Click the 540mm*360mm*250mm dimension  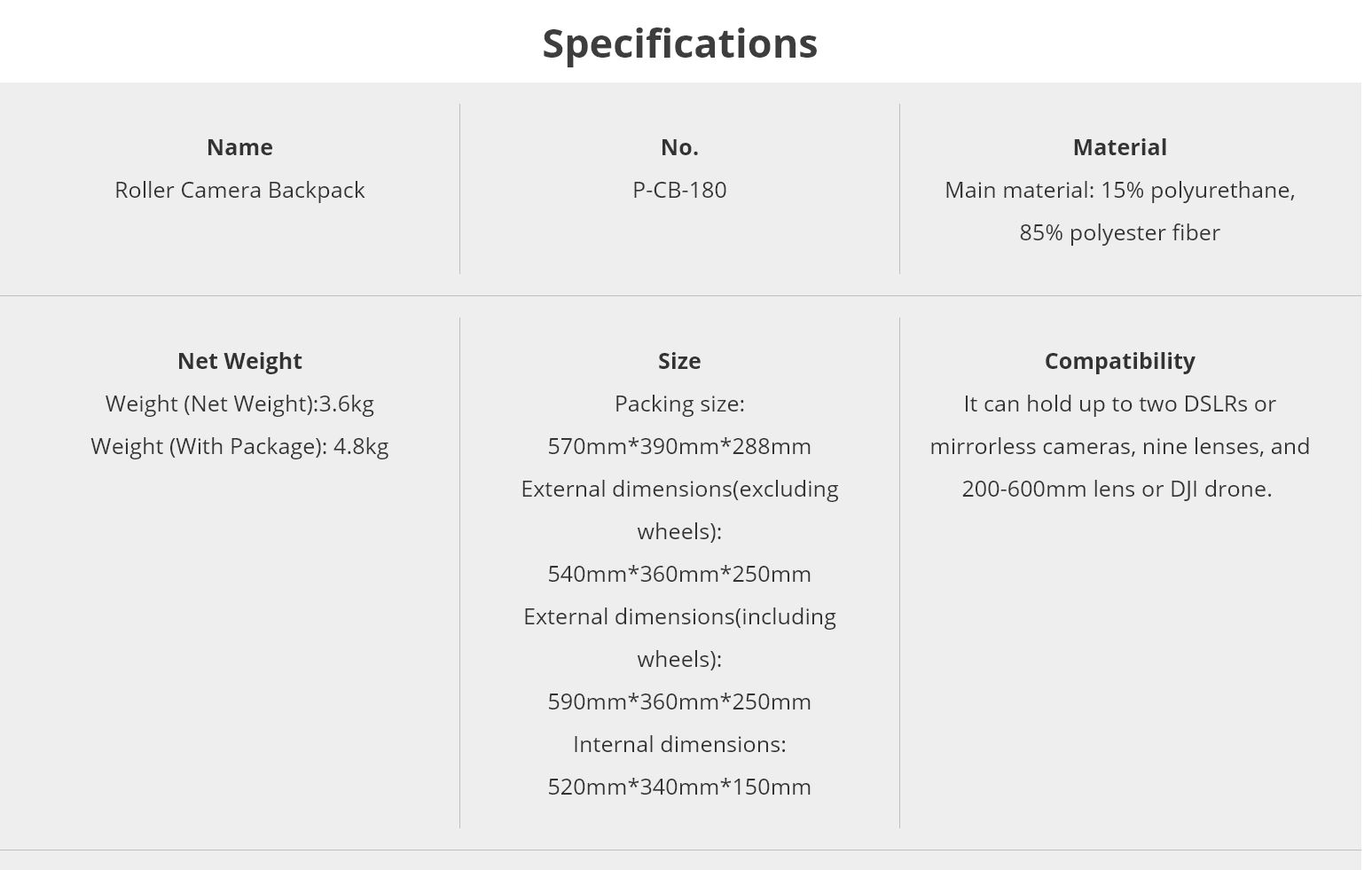[x=679, y=574]
